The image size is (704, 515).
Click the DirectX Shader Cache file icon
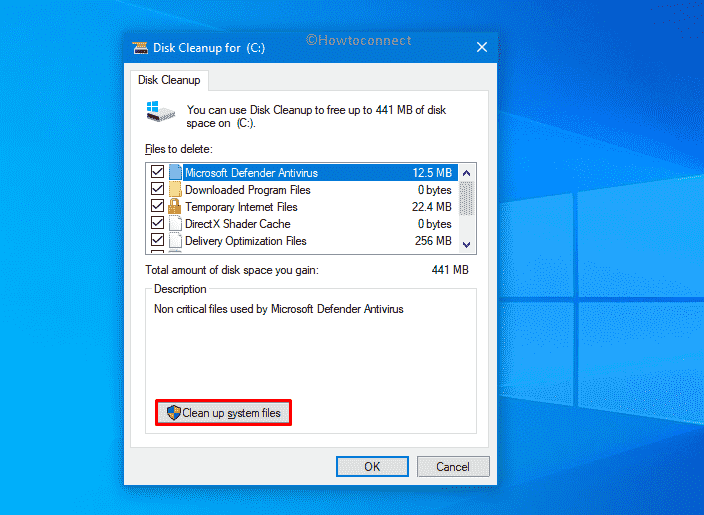pos(175,224)
